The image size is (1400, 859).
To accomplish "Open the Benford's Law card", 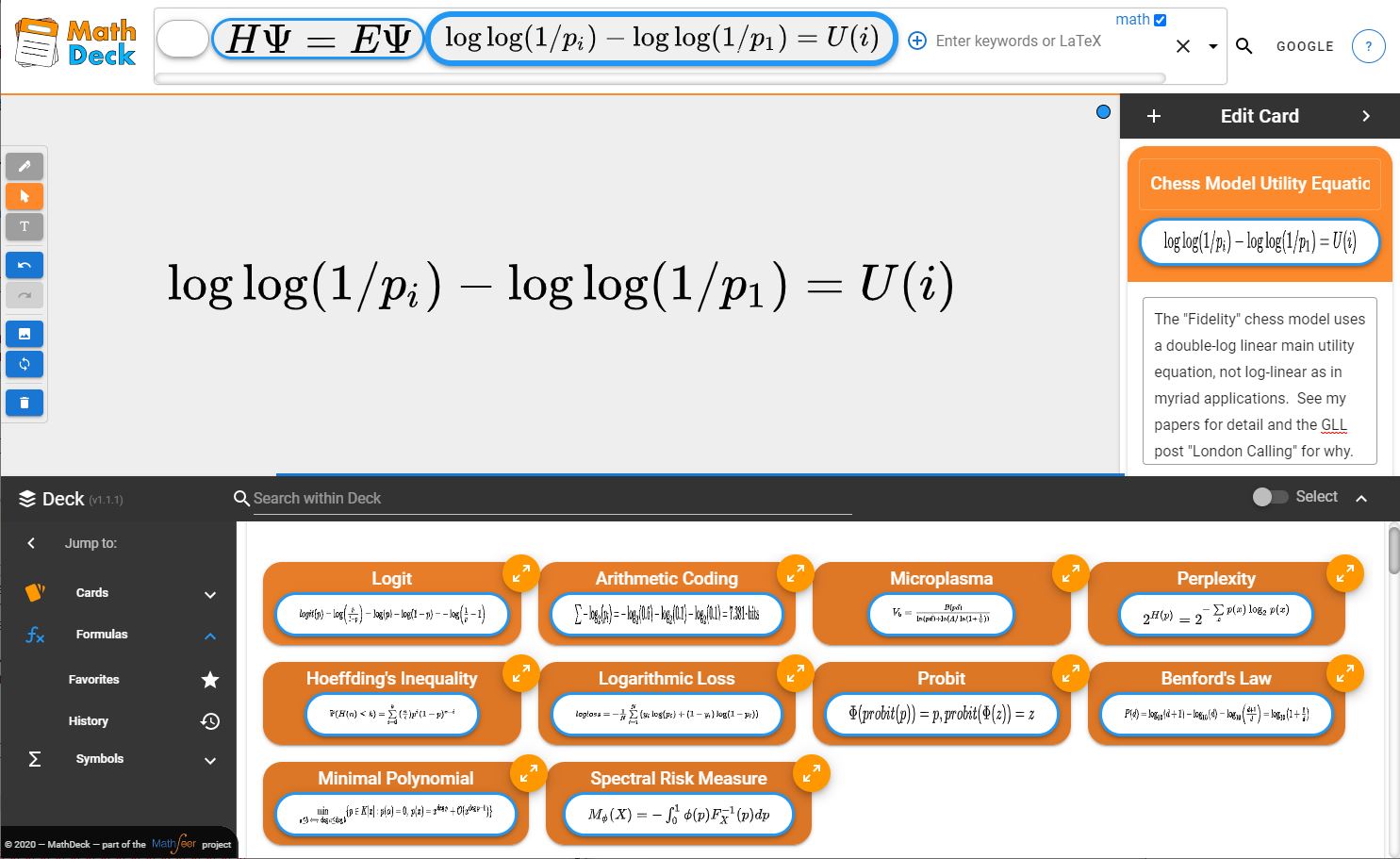I will [x=1216, y=701].
